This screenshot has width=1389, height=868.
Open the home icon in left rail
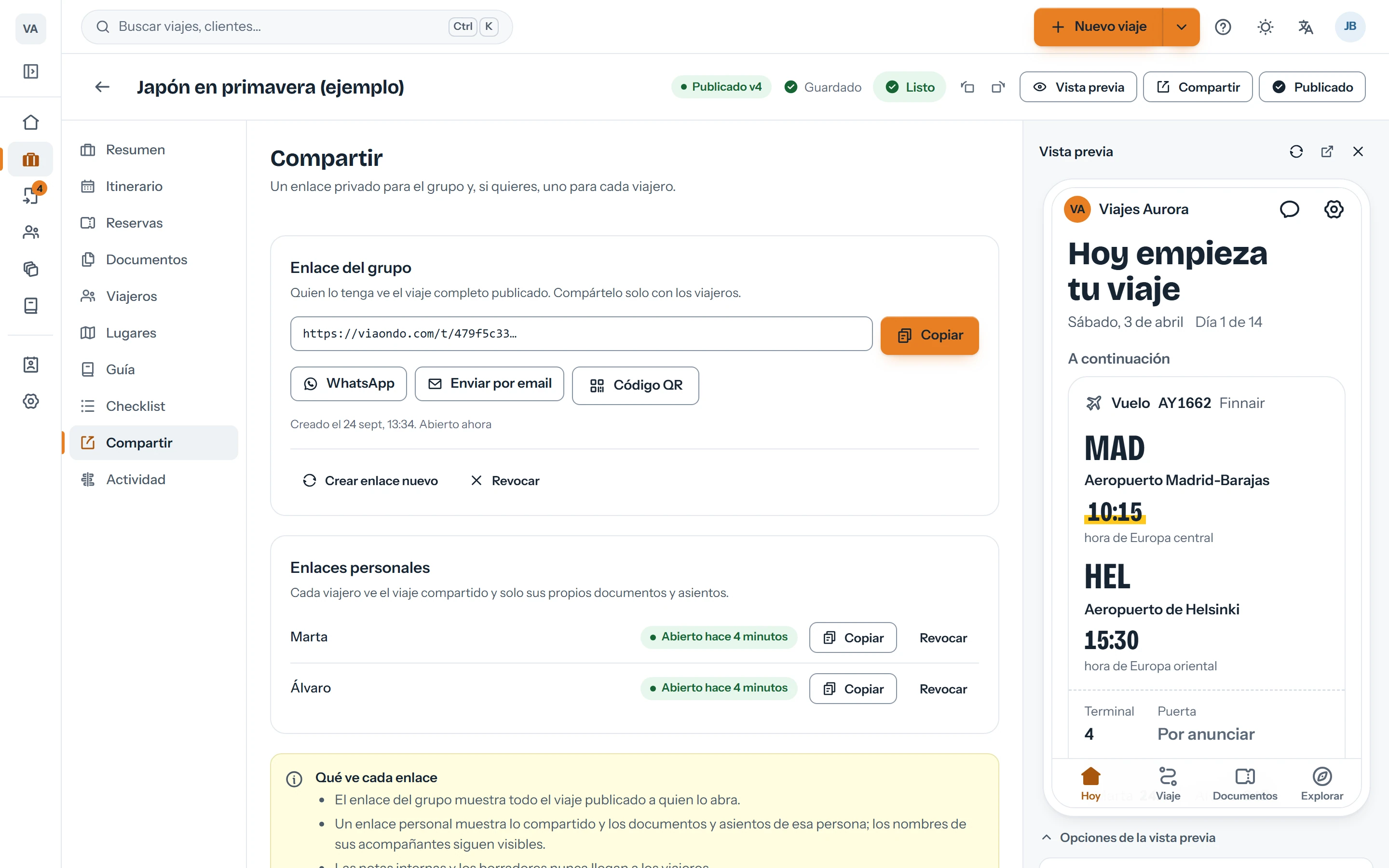[x=30, y=122]
